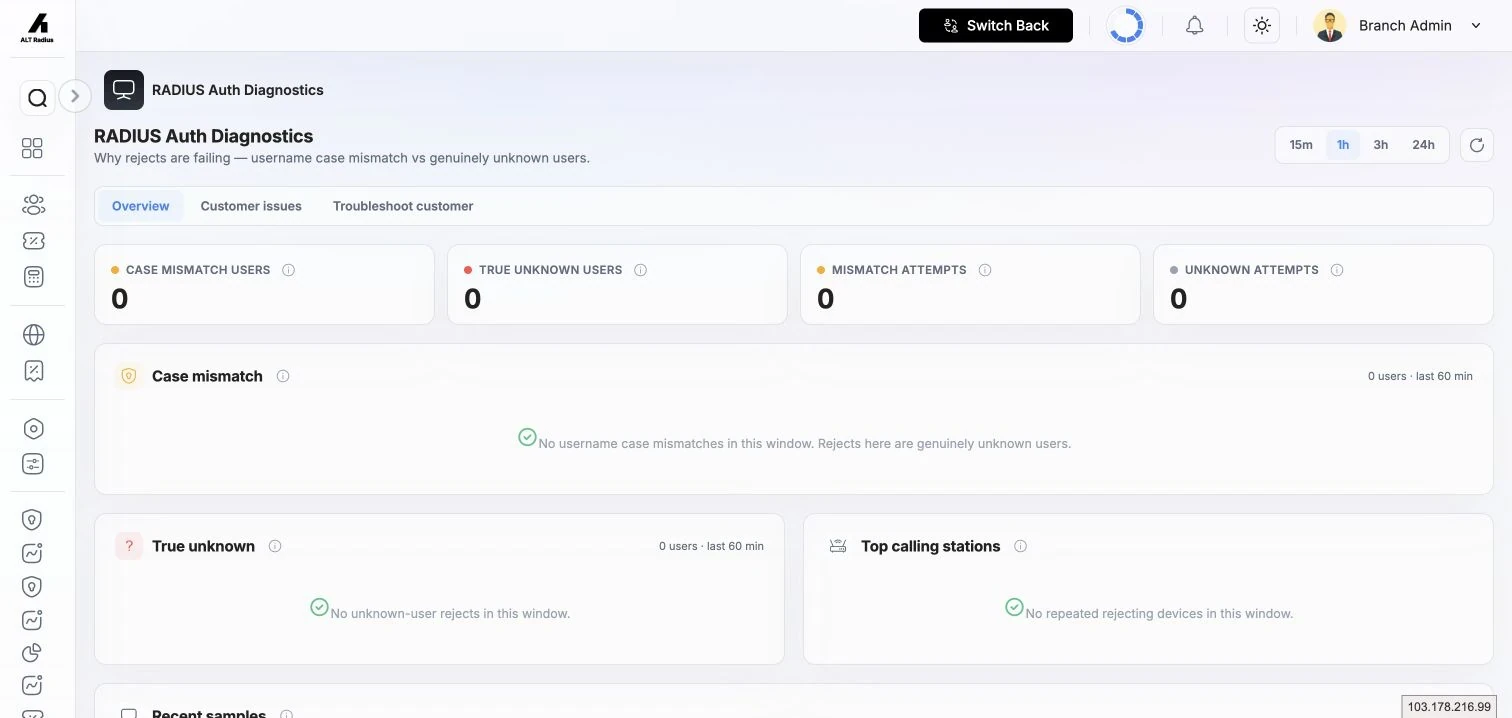1512x718 pixels.
Task: Select the 1h time range
Action: coord(1343,145)
